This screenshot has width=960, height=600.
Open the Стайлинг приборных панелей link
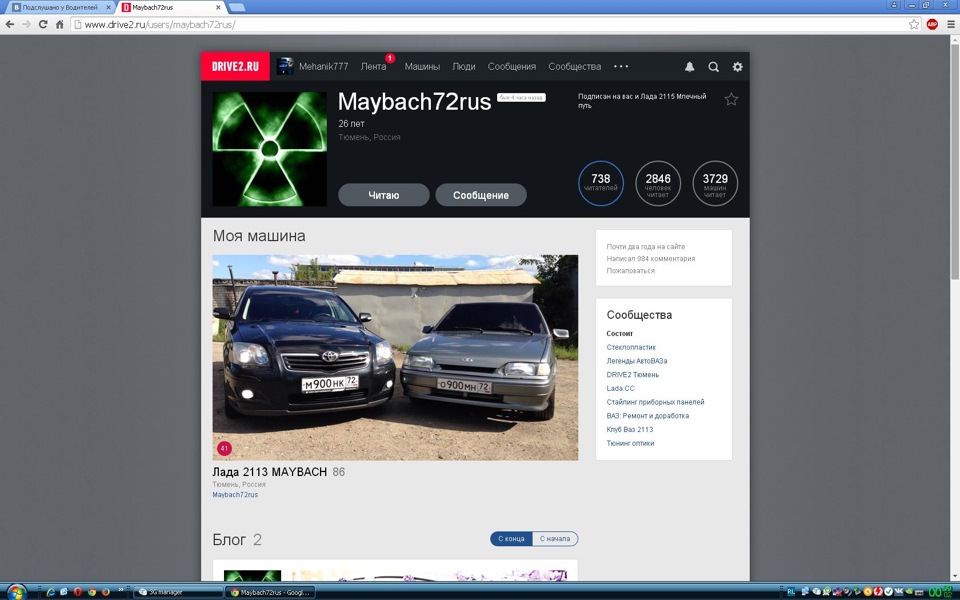655,402
